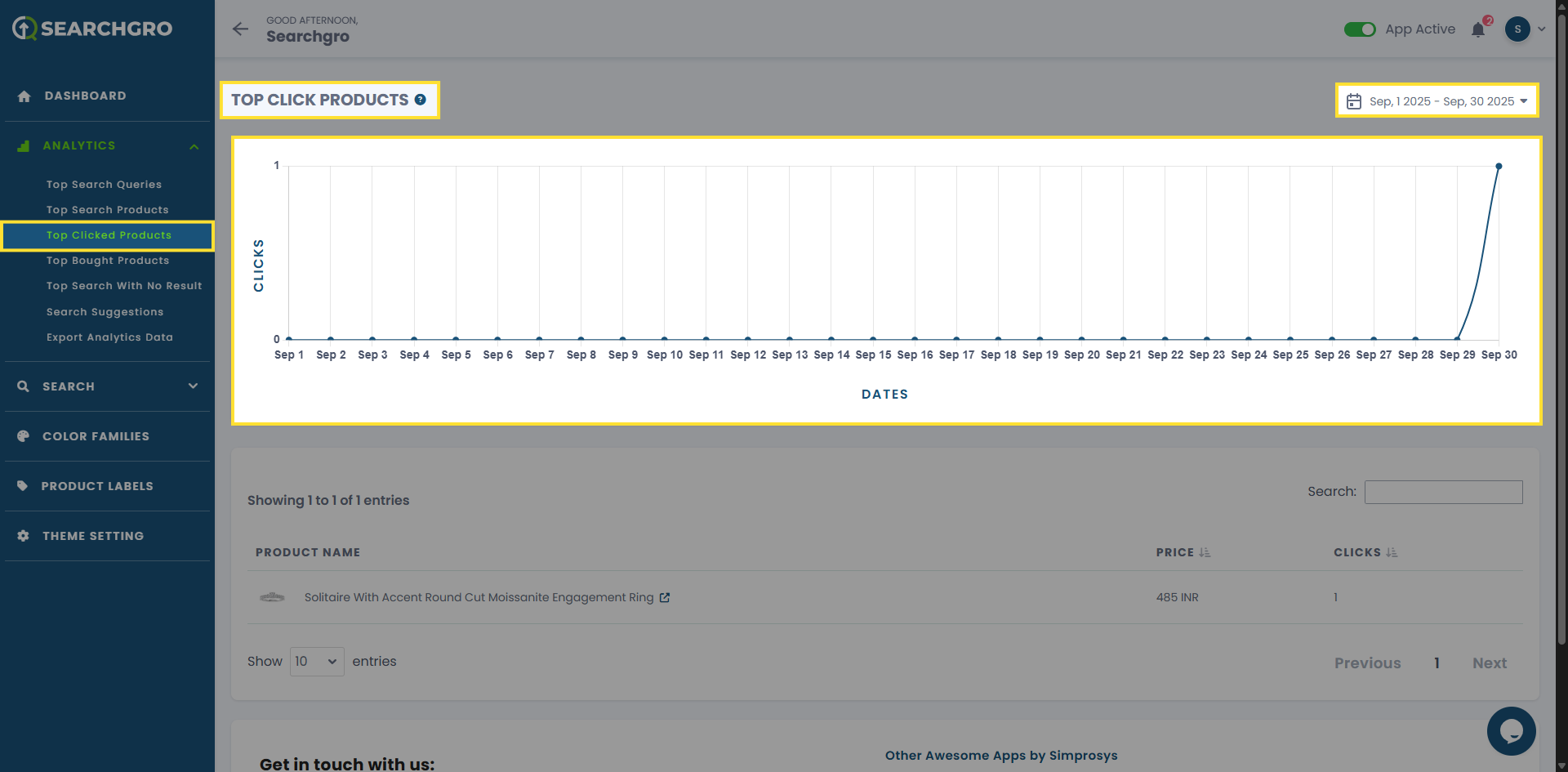The image size is (1568, 772).
Task: Expand the Show entries count dropdown
Action: point(317,662)
